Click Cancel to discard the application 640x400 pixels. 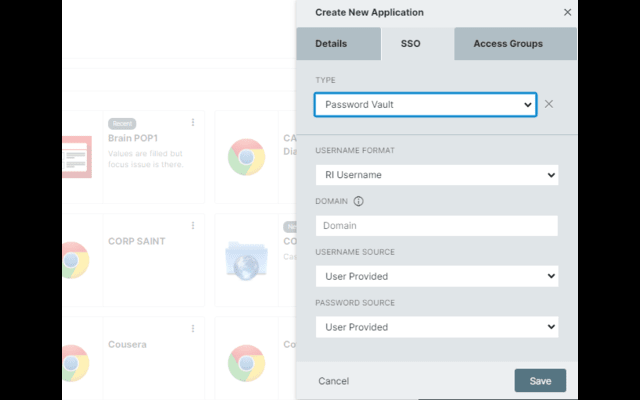coord(333,381)
